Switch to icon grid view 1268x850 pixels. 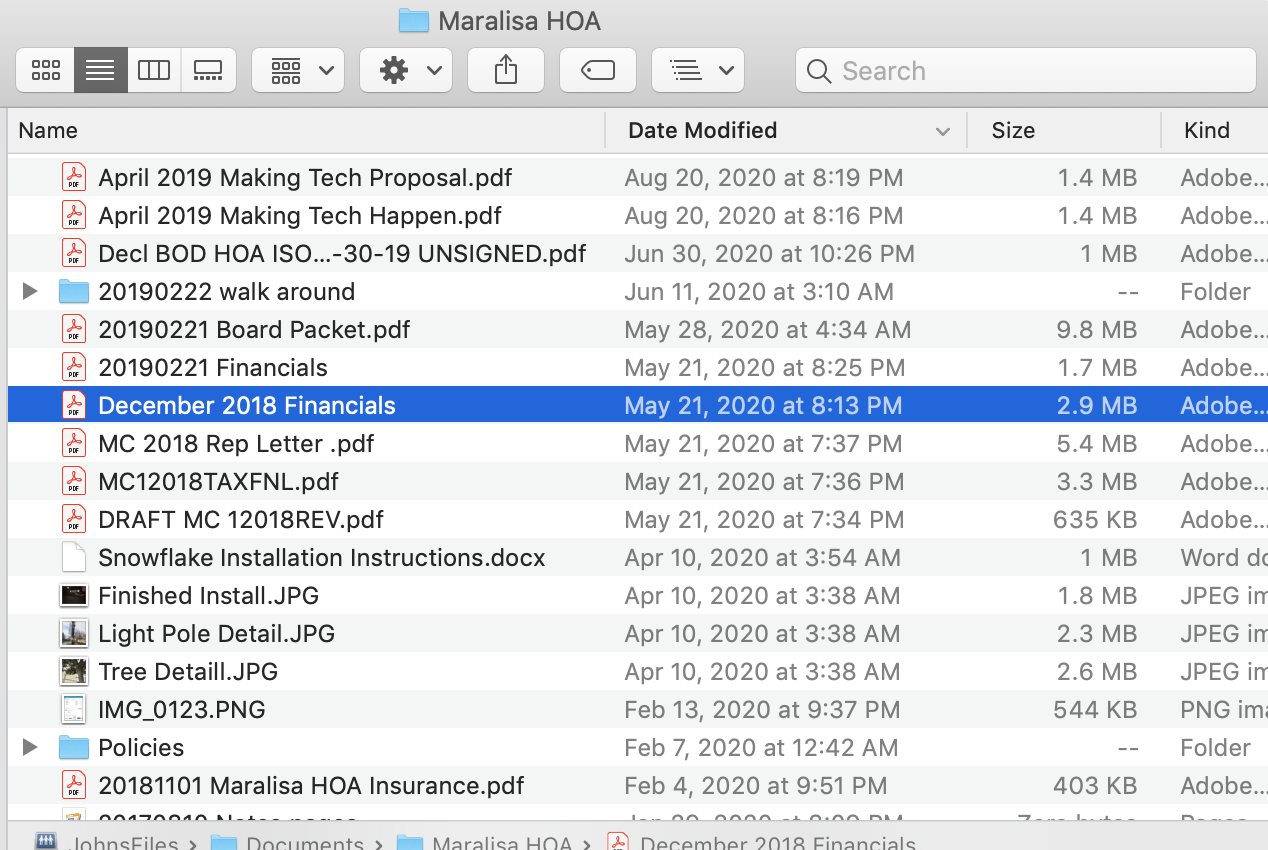45,70
